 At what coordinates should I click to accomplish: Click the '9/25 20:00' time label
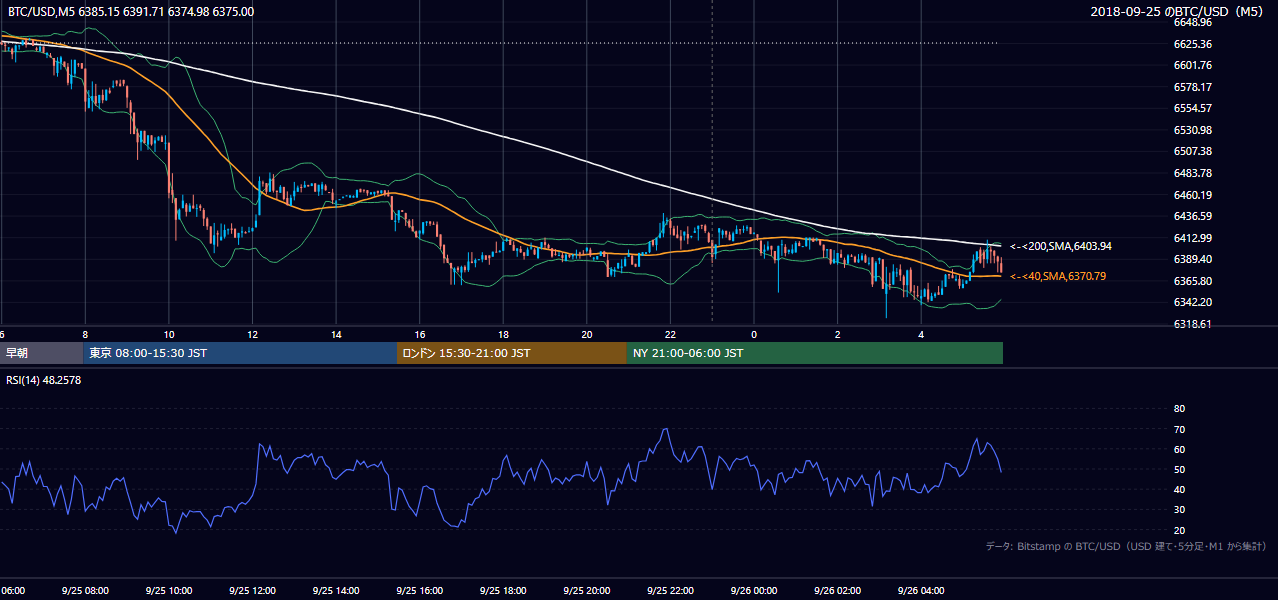(586, 590)
